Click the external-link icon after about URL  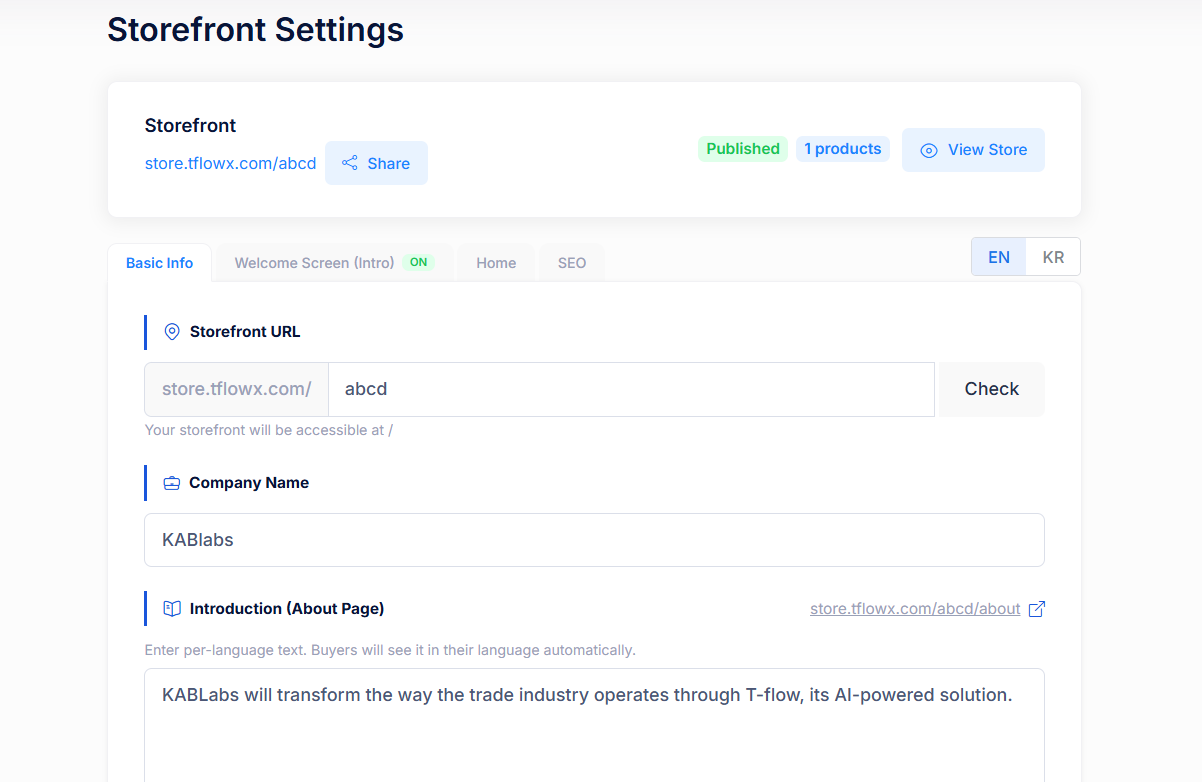click(x=1037, y=609)
